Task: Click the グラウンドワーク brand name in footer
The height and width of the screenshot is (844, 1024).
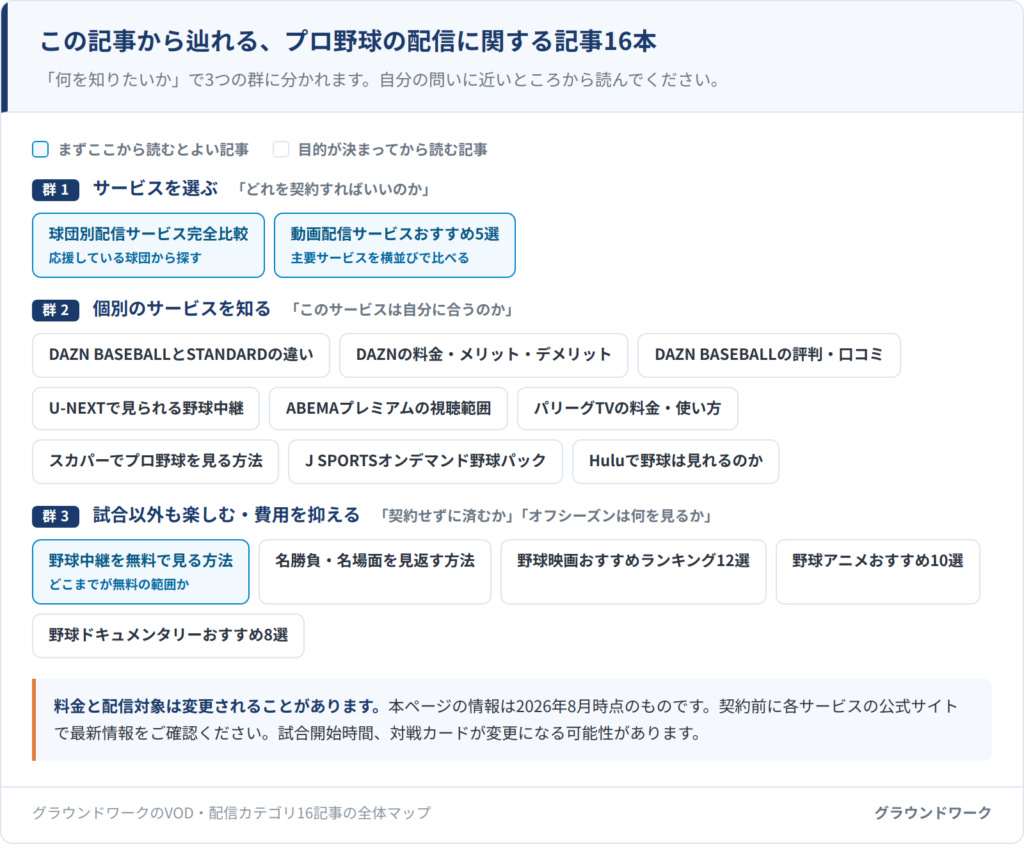Action: pyautogui.click(x=933, y=813)
